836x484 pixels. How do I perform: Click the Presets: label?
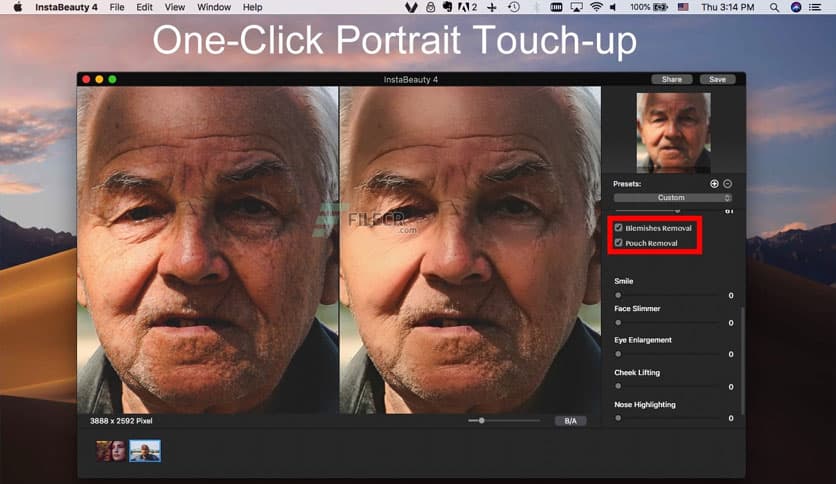point(627,184)
